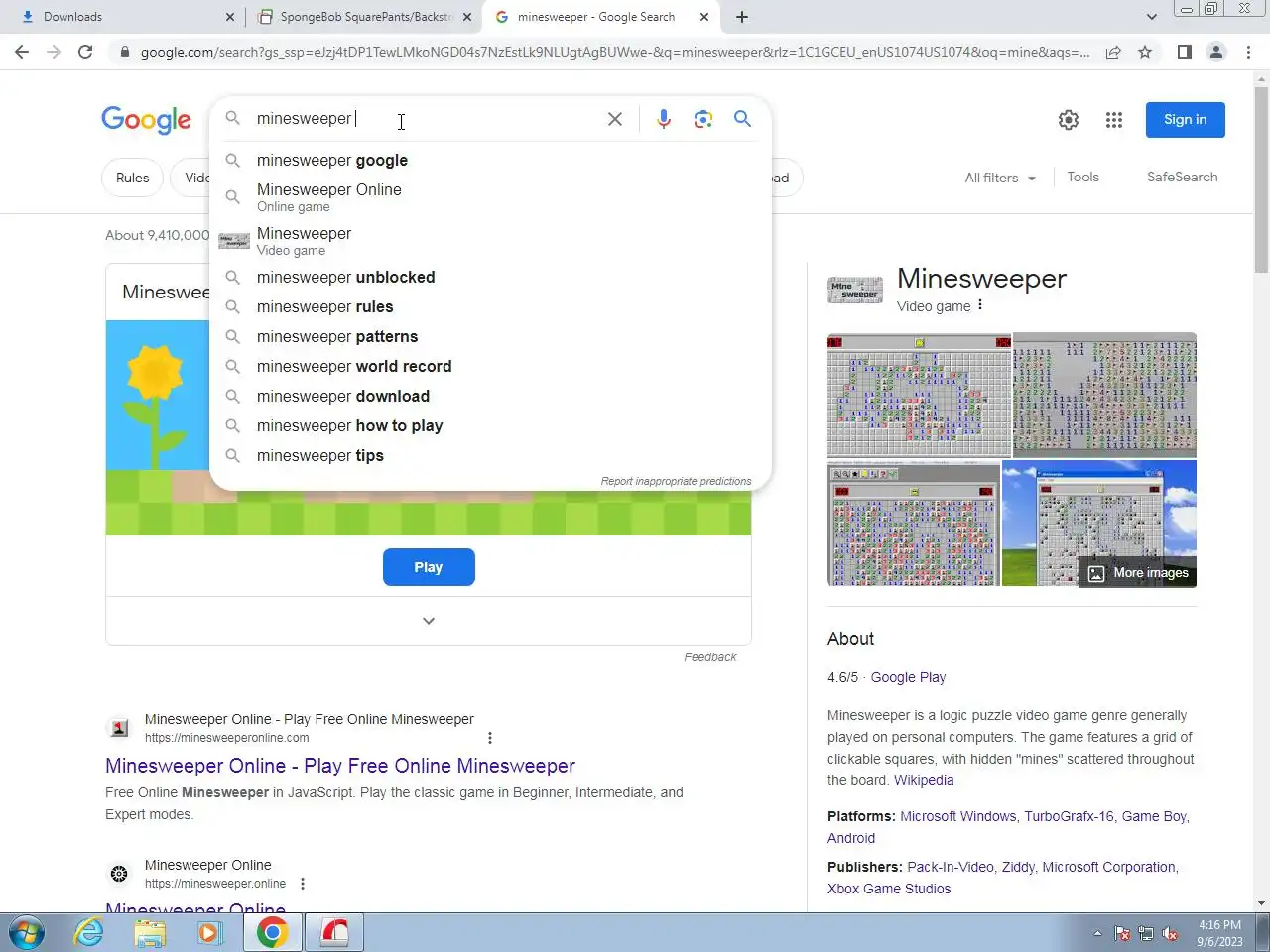
Task: Open the Windows XP Minesweeper thumbnail
Action: [x=1099, y=523]
